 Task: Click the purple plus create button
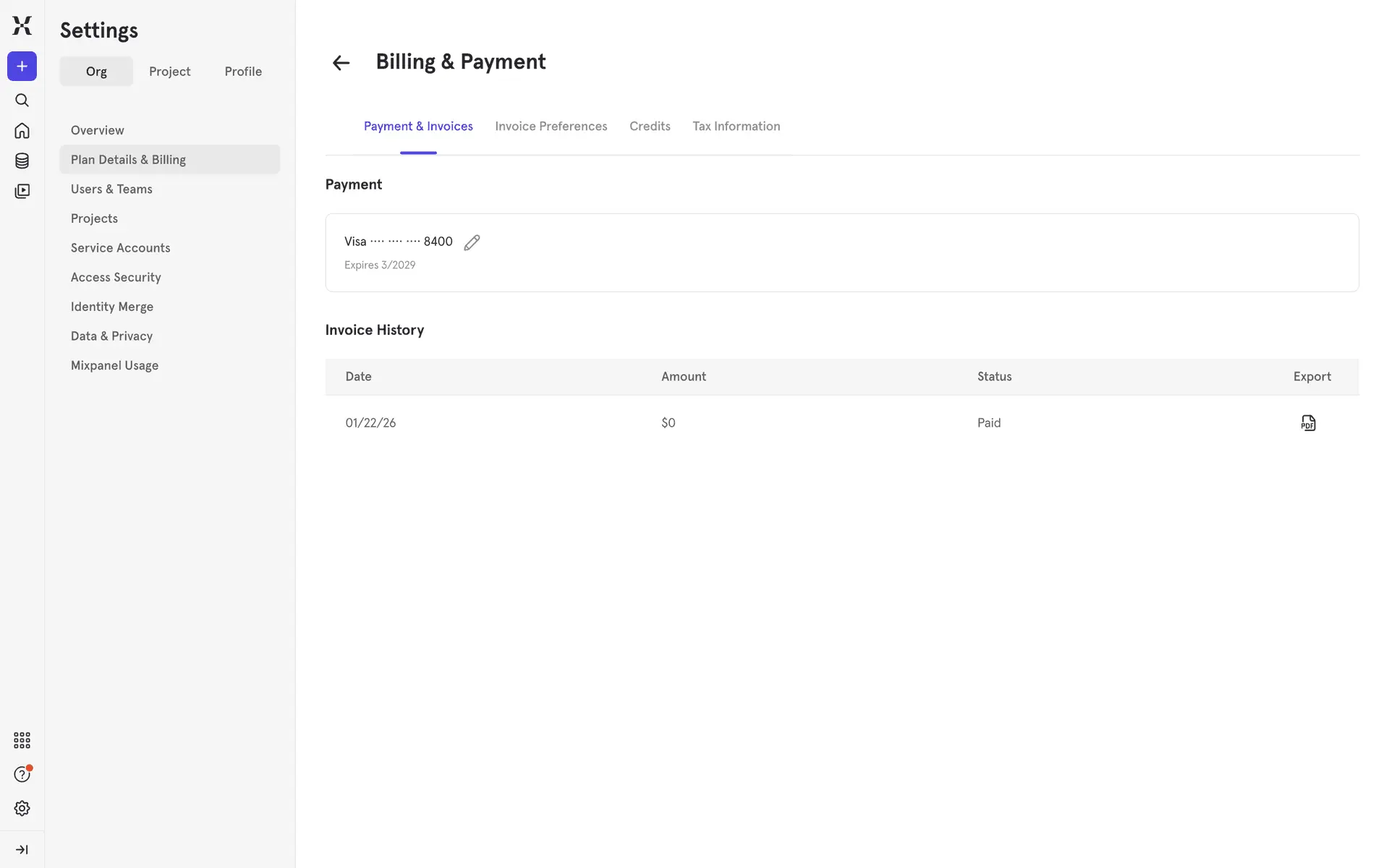22,67
